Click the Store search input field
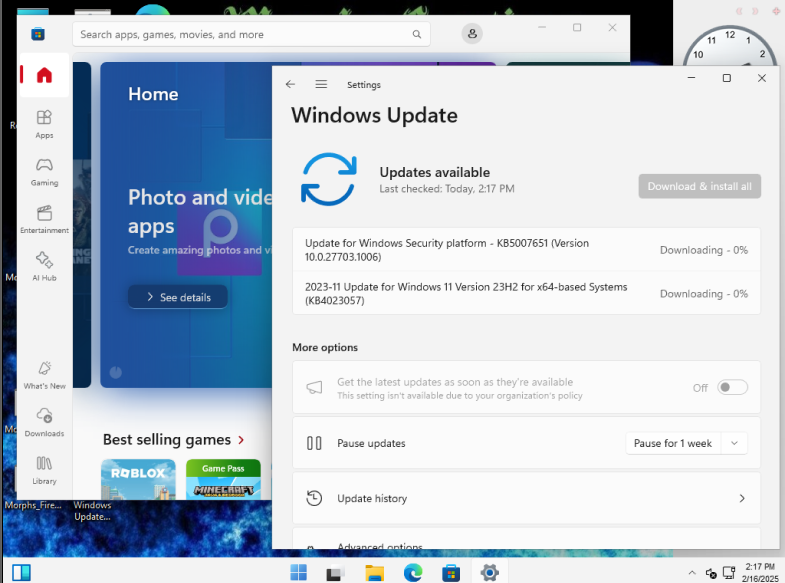 251,34
